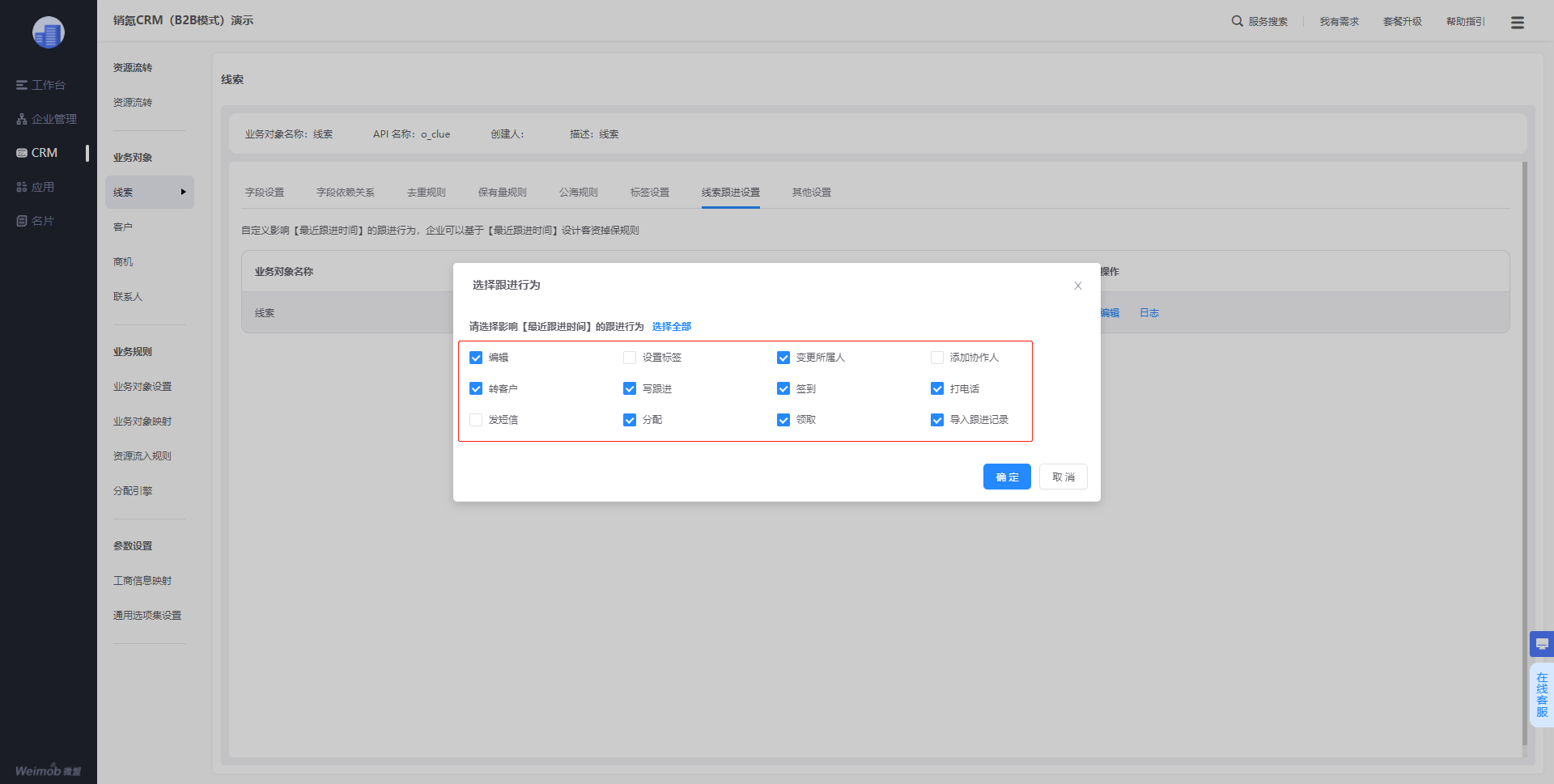This screenshot has height=784, width=1554.
Task: Select the CRM sidebar item
Action: point(37,153)
